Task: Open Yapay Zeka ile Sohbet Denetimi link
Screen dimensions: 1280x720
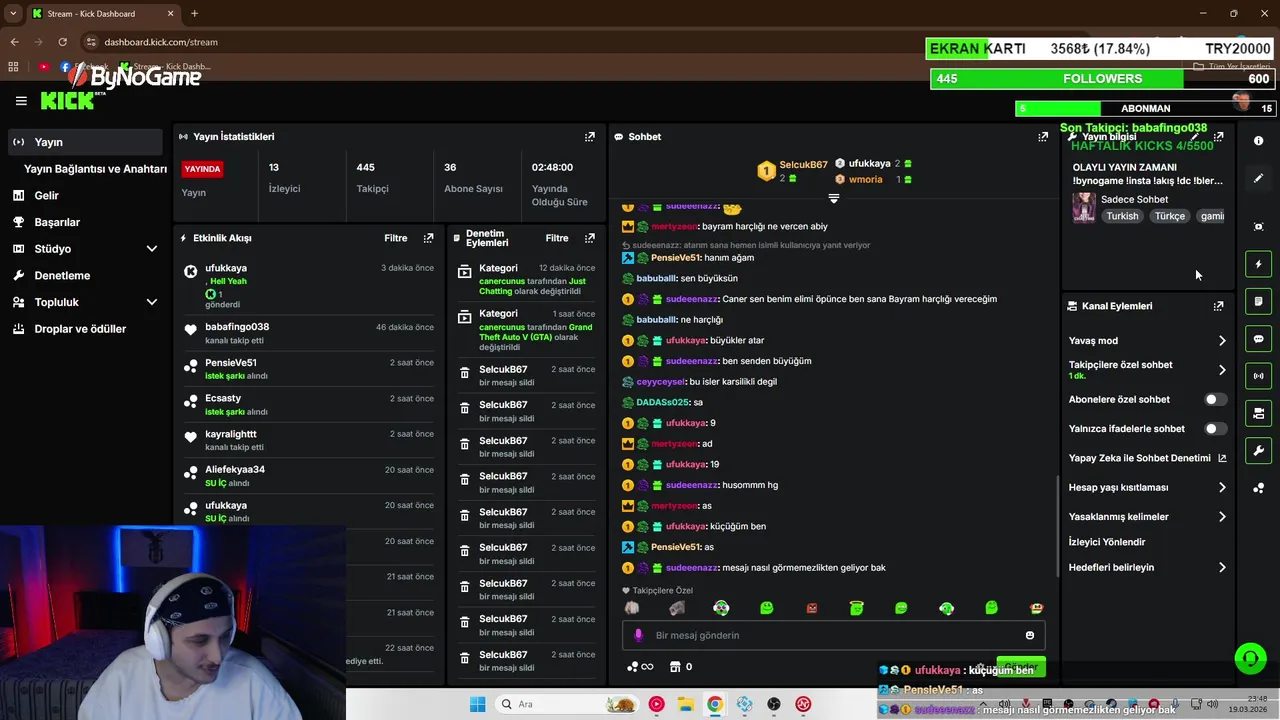Action: coord(1148,458)
